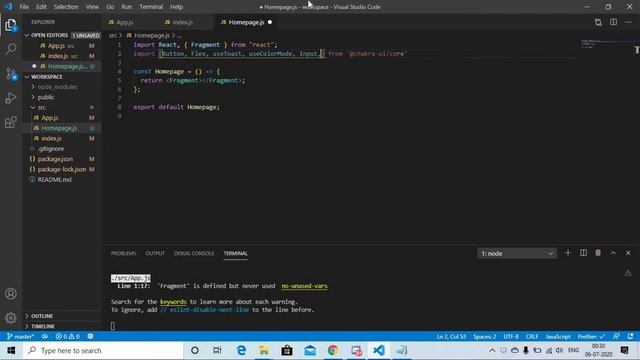Open the Explorer view in activity bar
The height and width of the screenshot is (360, 640).
click(11, 25)
